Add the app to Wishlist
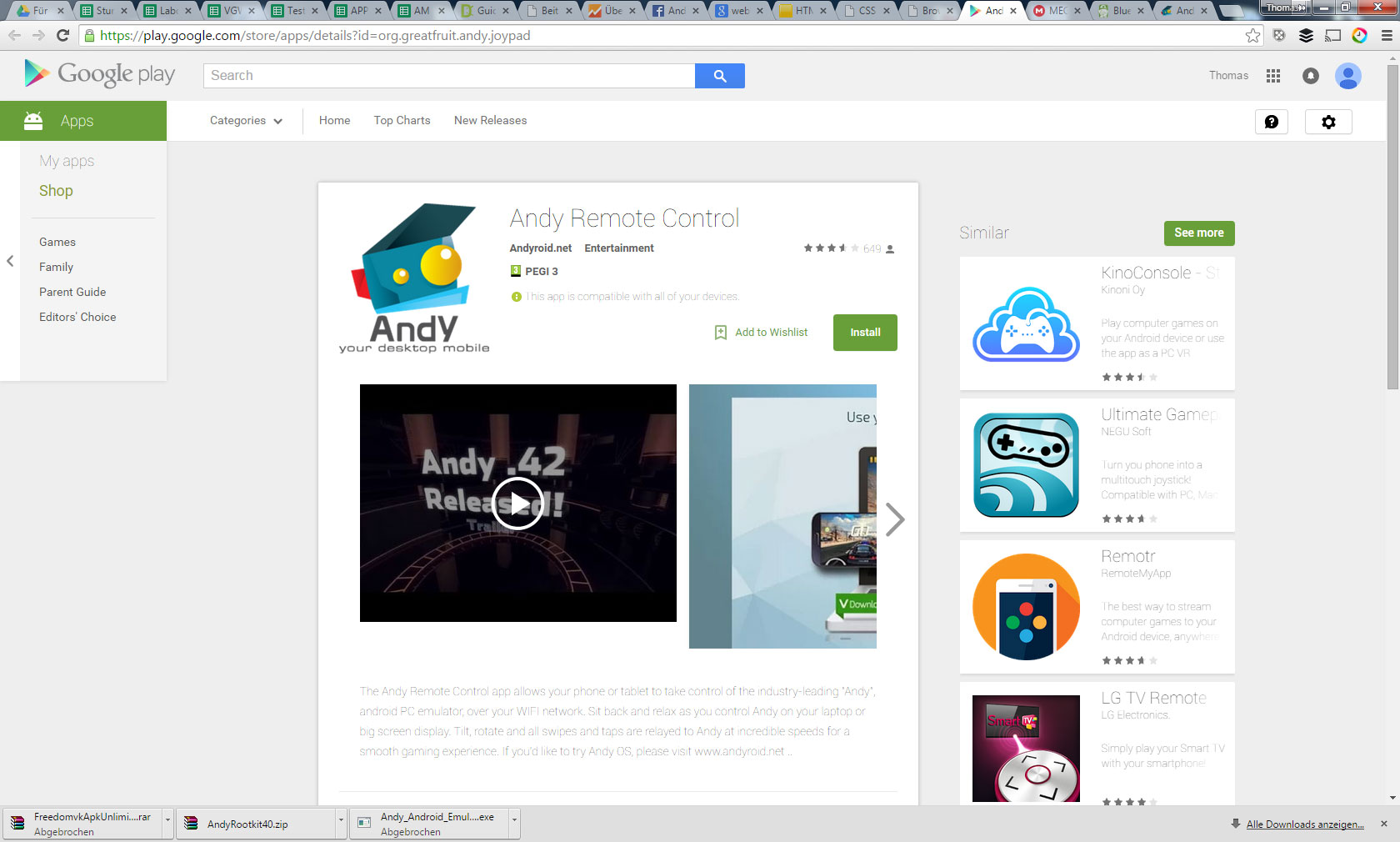 coord(762,333)
